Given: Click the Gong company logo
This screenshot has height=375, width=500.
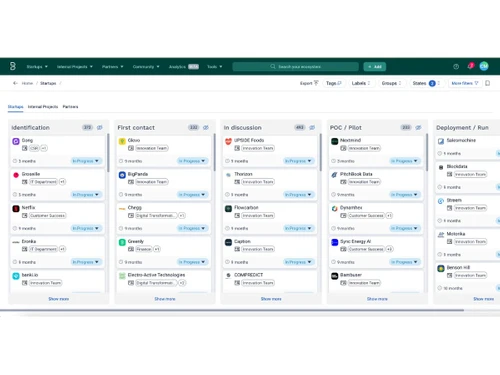Looking at the screenshot, I should tap(16, 141).
